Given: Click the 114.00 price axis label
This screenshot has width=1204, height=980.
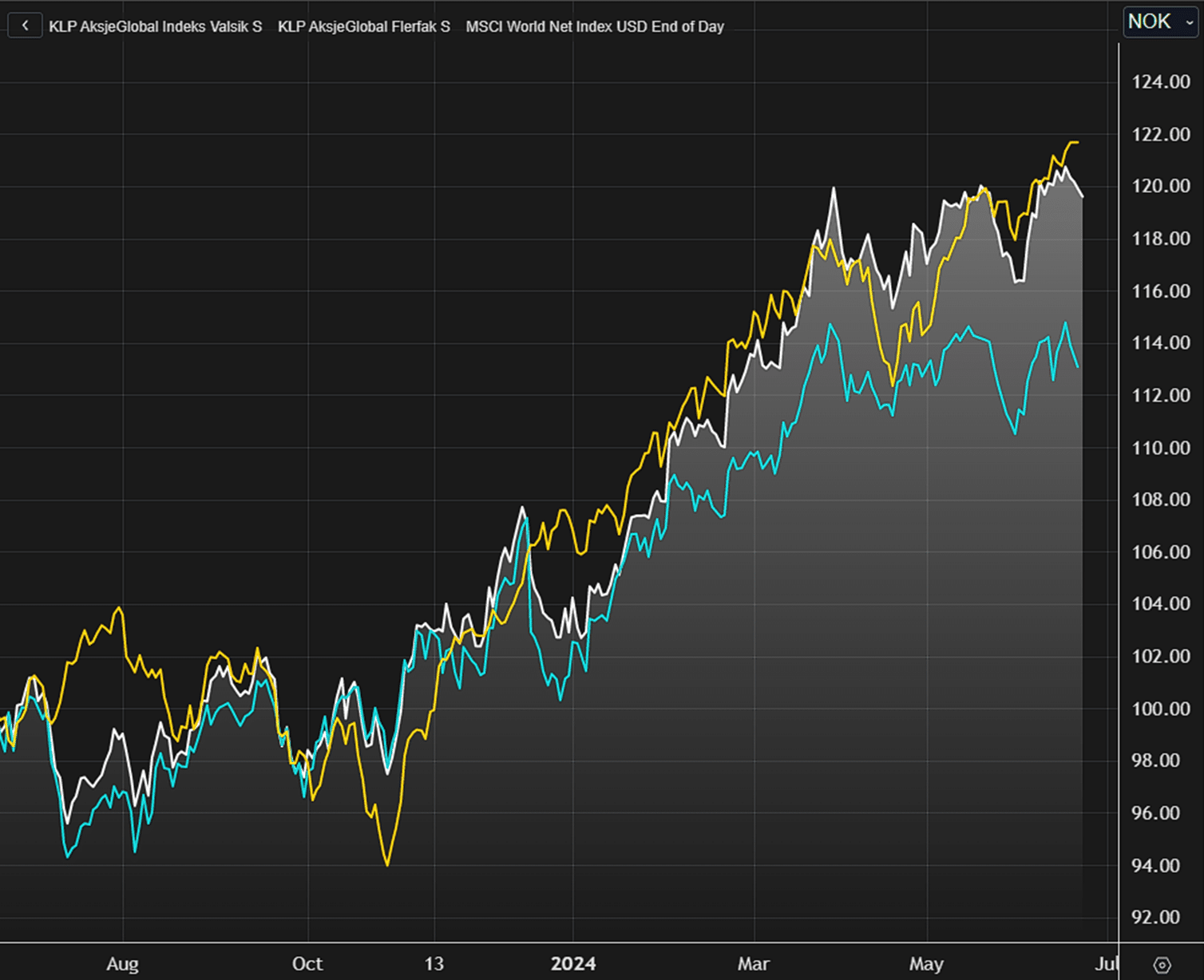Looking at the screenshot, I should (1161, 343).
